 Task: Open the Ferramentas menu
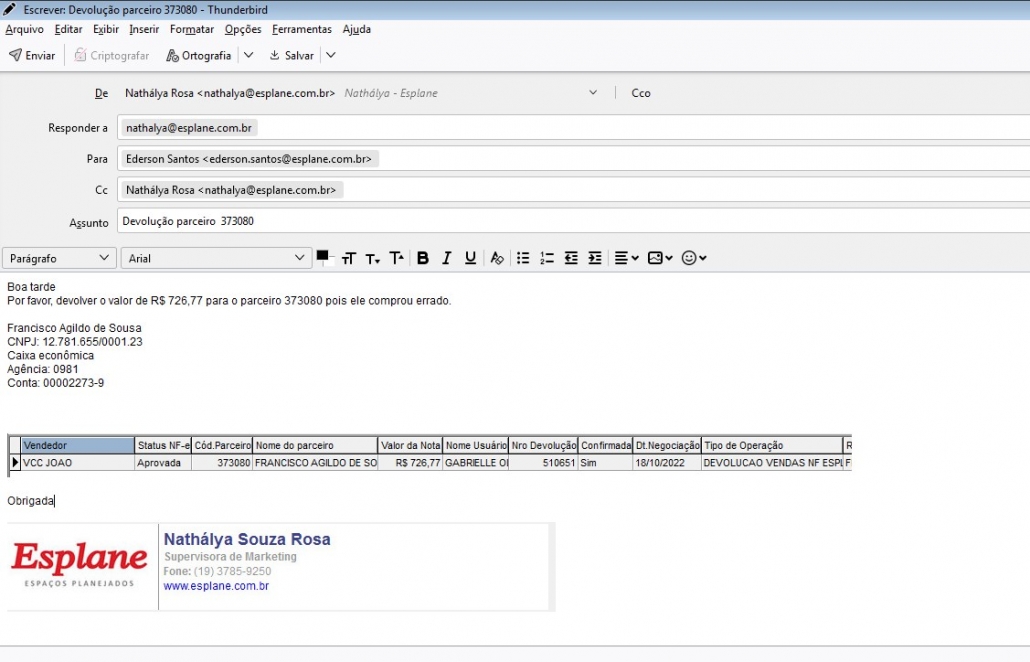(x=302, y=29)
